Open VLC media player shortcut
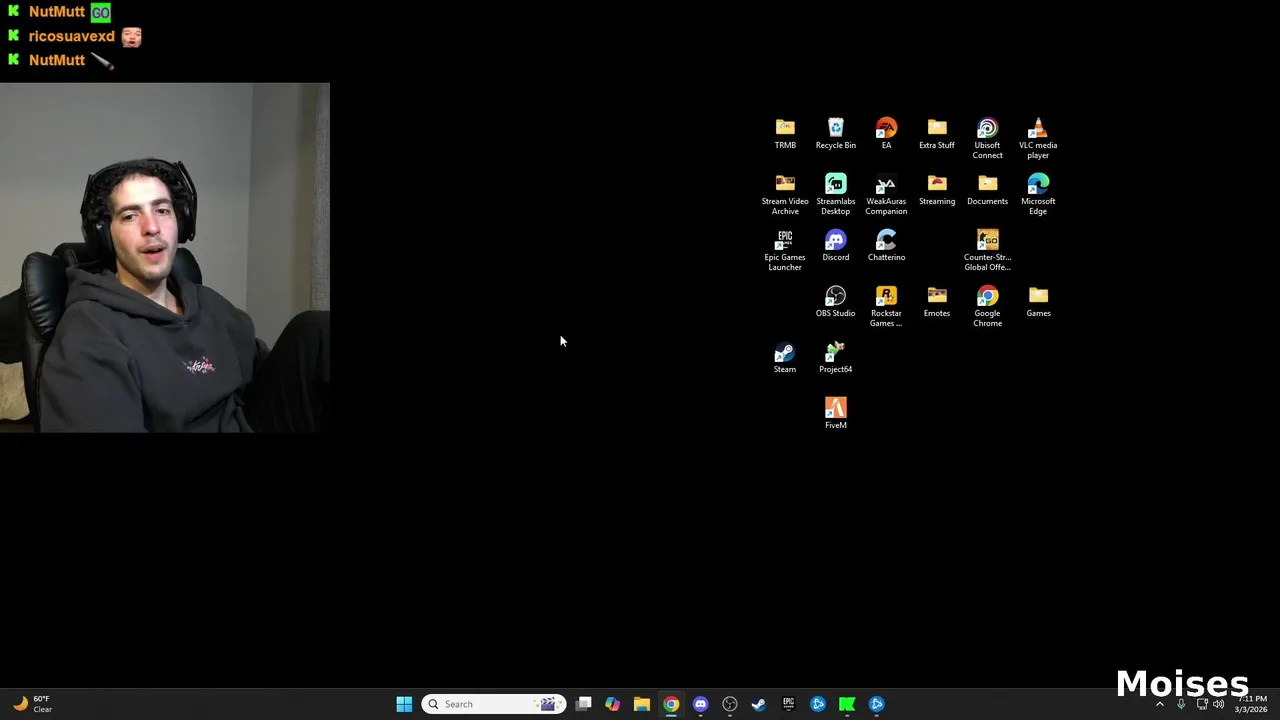This screenshot has height=720, width=1280. click(1038, 138)
